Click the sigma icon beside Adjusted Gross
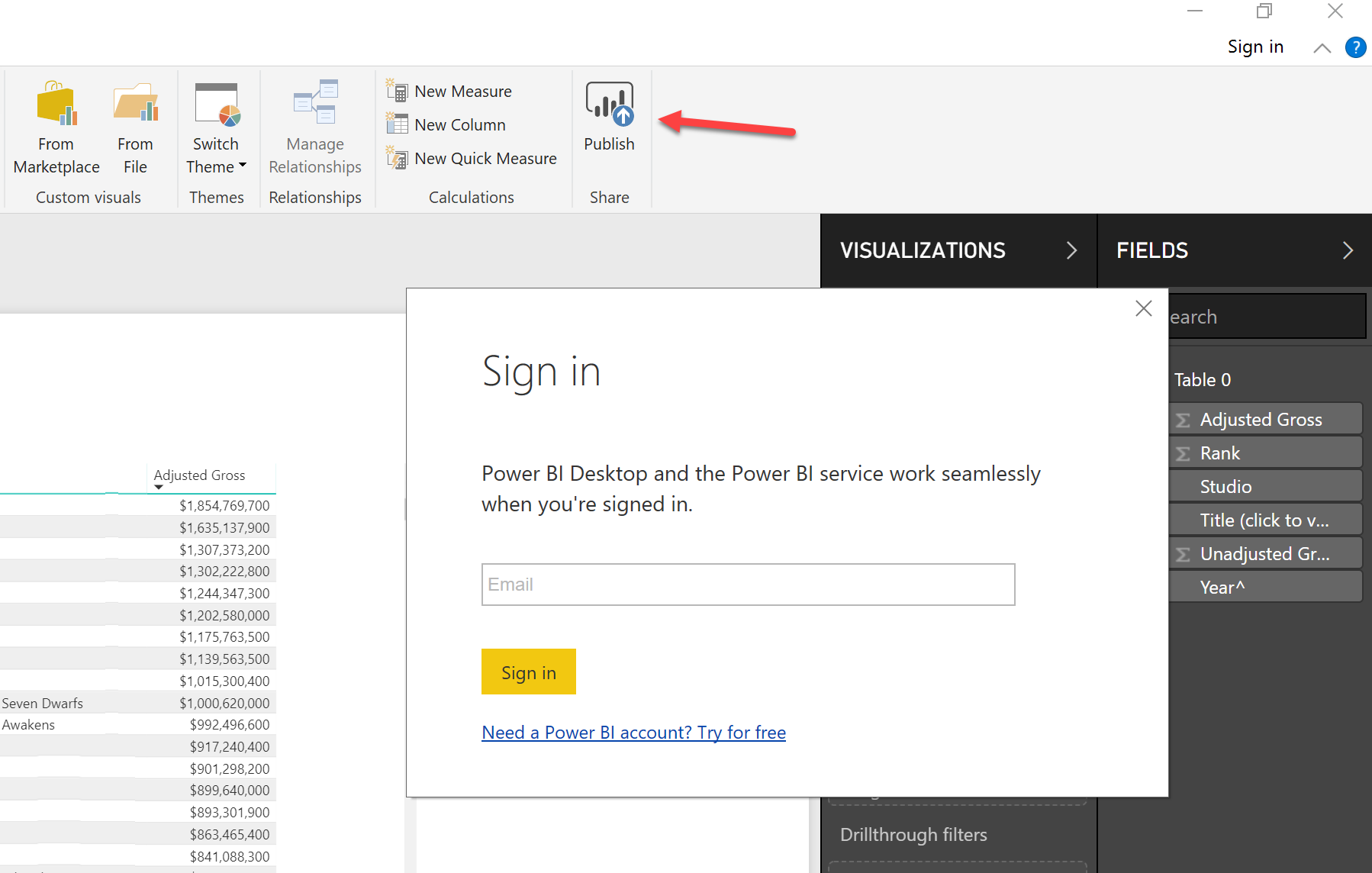The width and height of the screenshot is (1372, 873). (x=1183, y=420)
